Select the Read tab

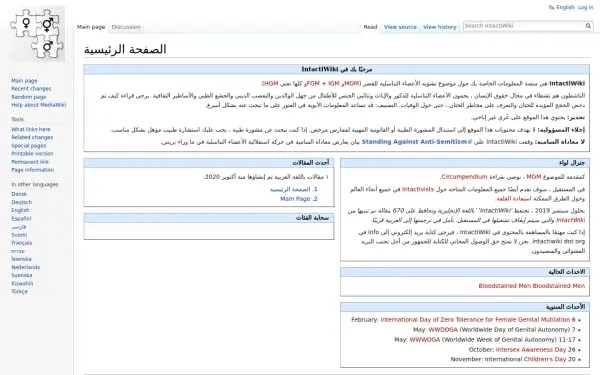(370, 27)
